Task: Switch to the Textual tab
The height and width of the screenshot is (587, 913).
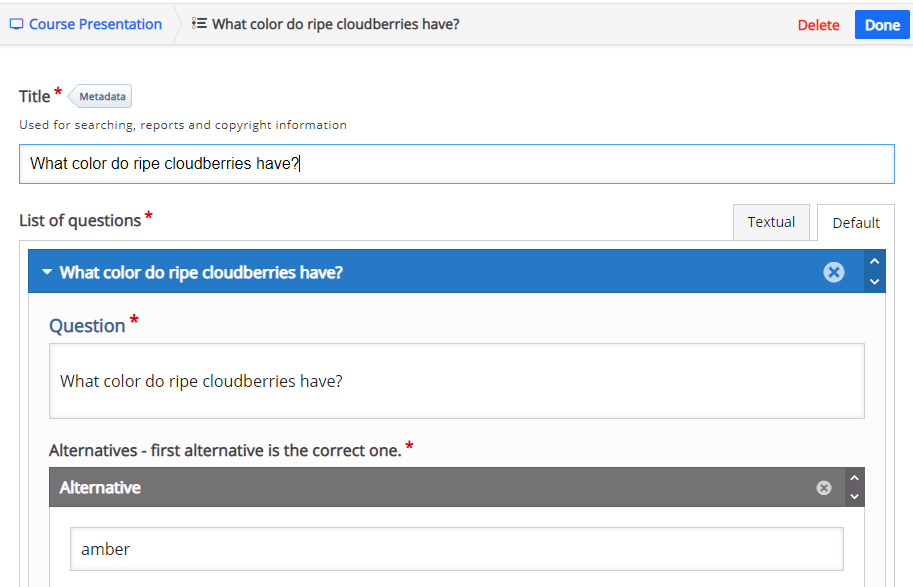Action: click(x=771, y=222)
